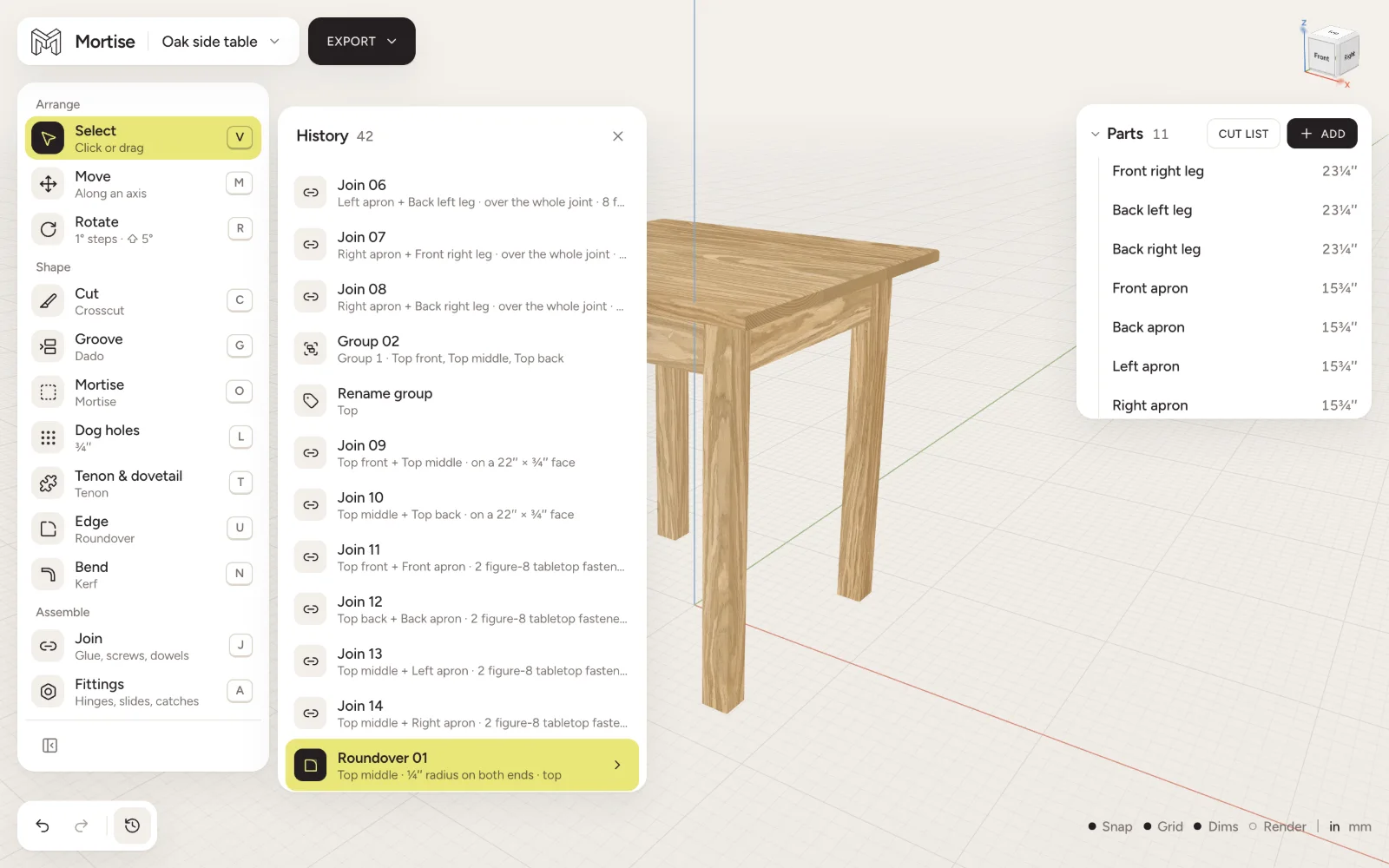Collapse the tools sidebar panel
The width and height of the screenshot is (1389, 868).
(x=49, y=746)
